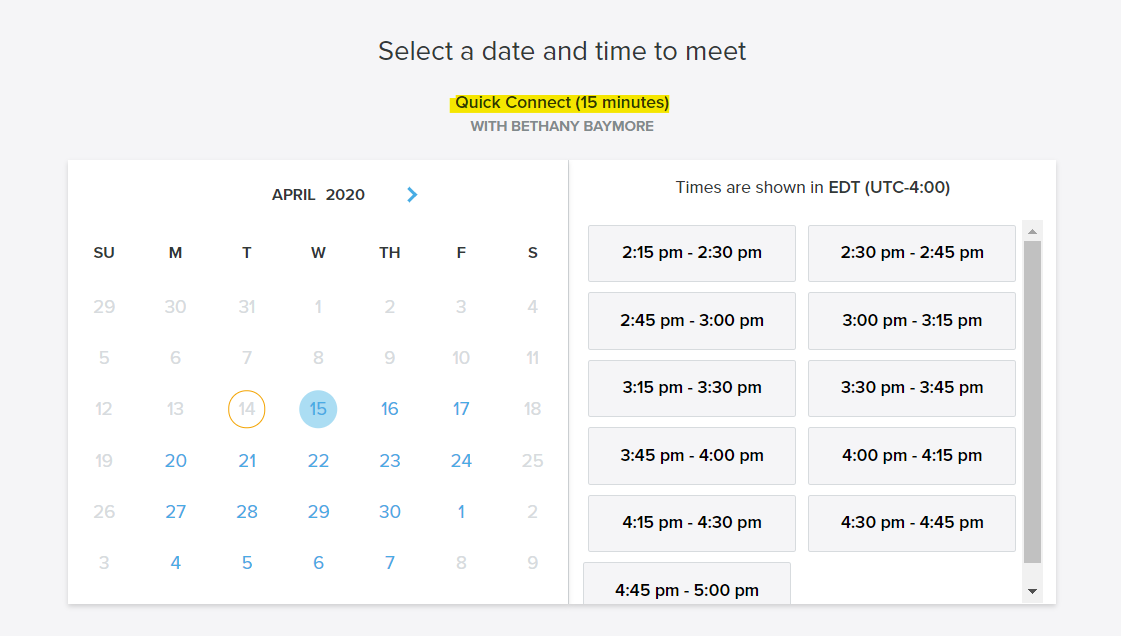
Task: Choose the 4:45 pm - 5:00 pm slot
Action: [x=687, y=587]
